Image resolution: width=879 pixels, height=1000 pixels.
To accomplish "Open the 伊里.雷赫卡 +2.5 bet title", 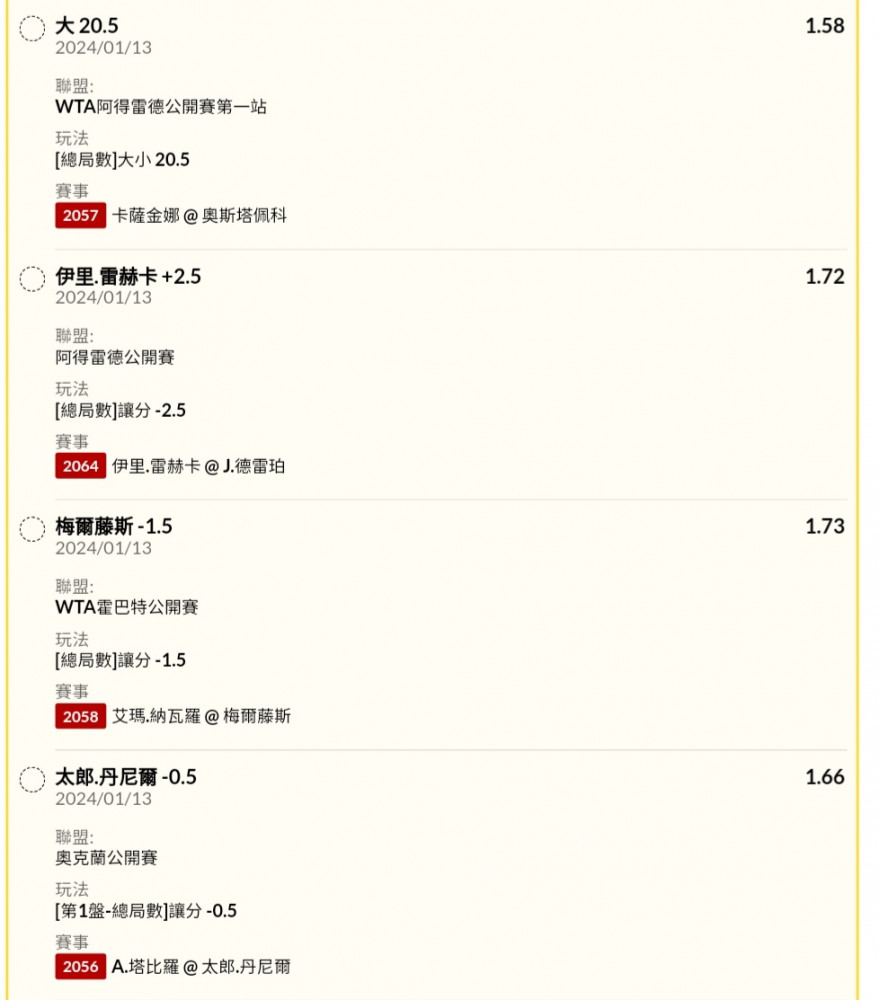I will point(128,276).
